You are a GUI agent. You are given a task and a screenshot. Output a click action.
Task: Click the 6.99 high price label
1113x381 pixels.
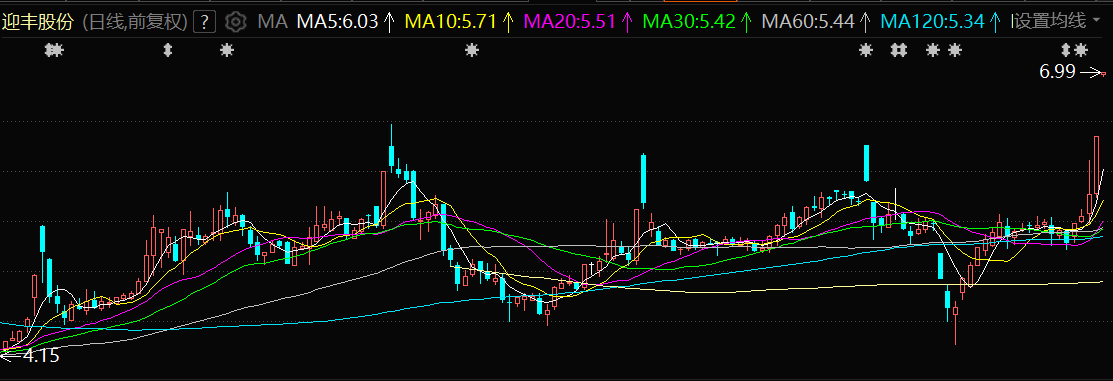point(1058,72)
